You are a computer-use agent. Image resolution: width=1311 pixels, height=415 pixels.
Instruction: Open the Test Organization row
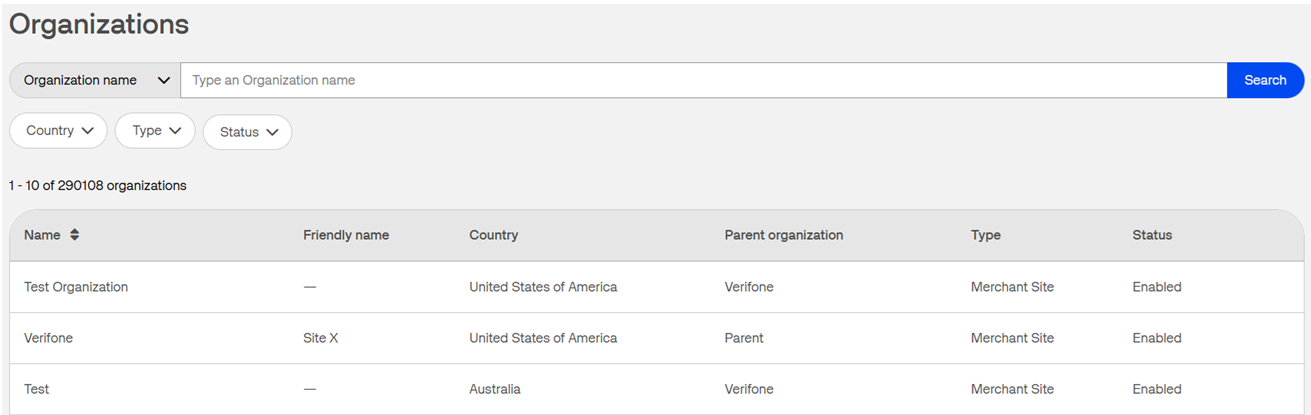tap(76, 287)
